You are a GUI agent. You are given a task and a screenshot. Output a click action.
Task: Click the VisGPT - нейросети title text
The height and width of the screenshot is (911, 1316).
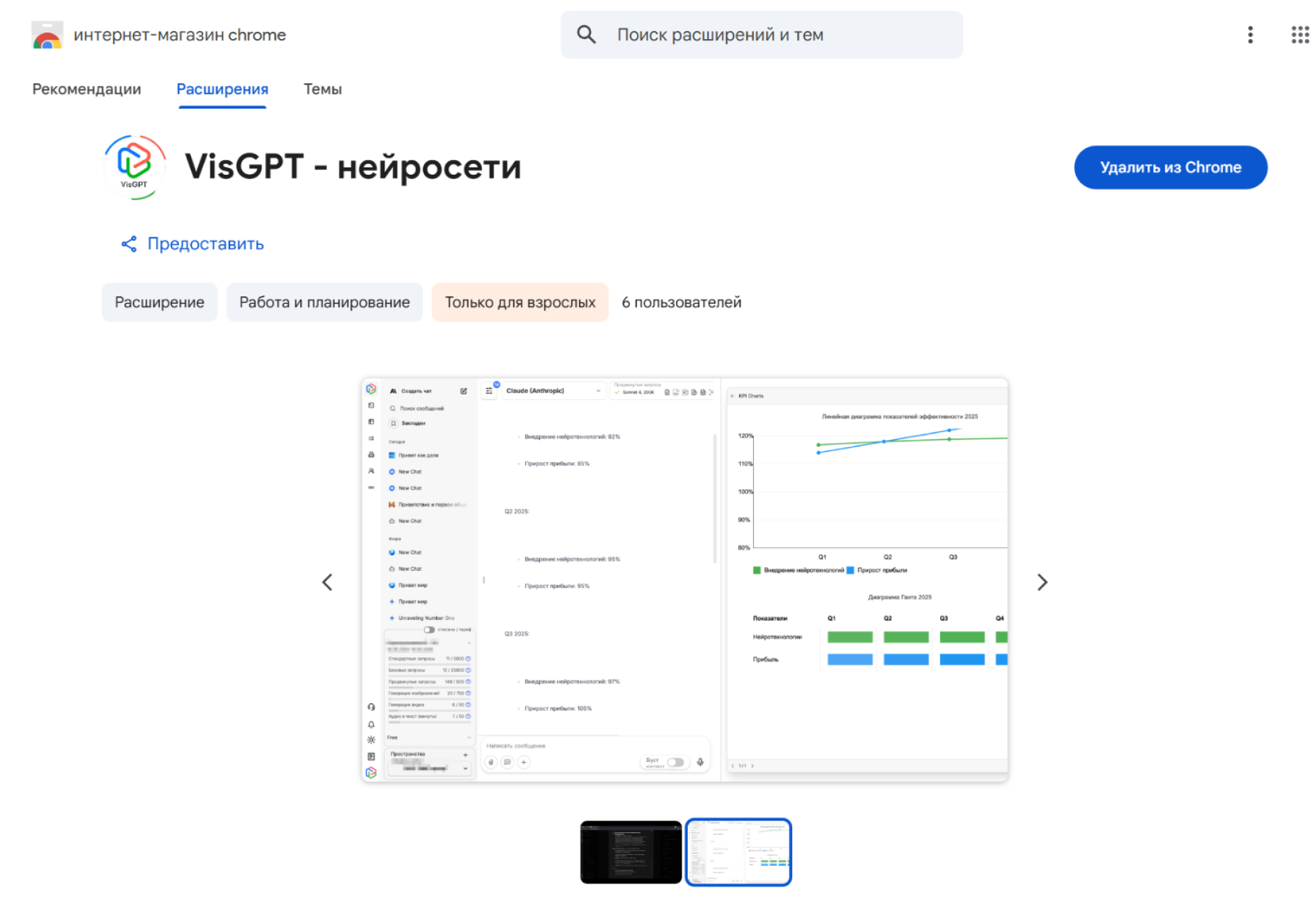tap(353, 167)
